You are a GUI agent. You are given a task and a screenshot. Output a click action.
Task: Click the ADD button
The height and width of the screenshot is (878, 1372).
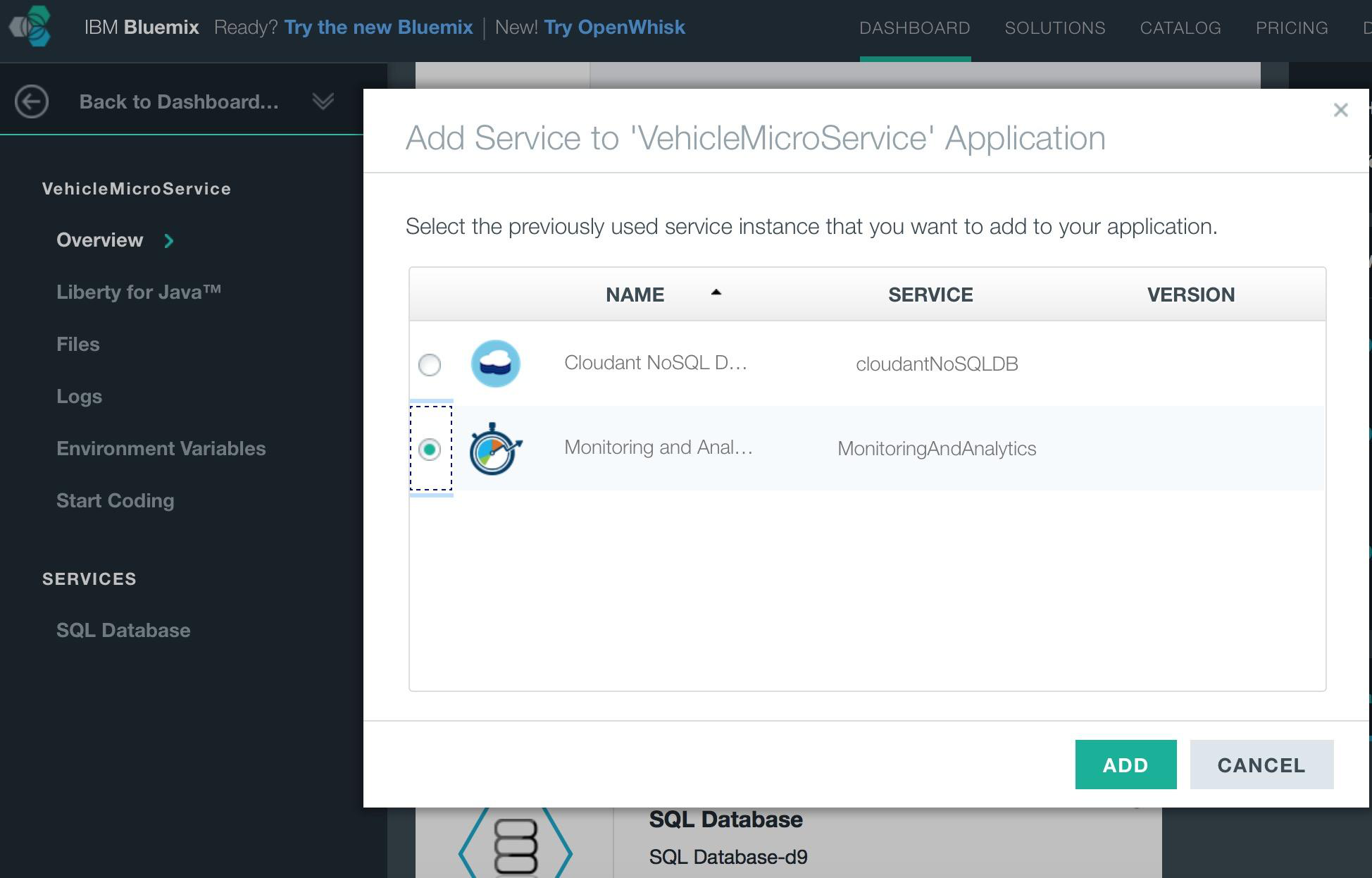click(x=1125, y=765)
